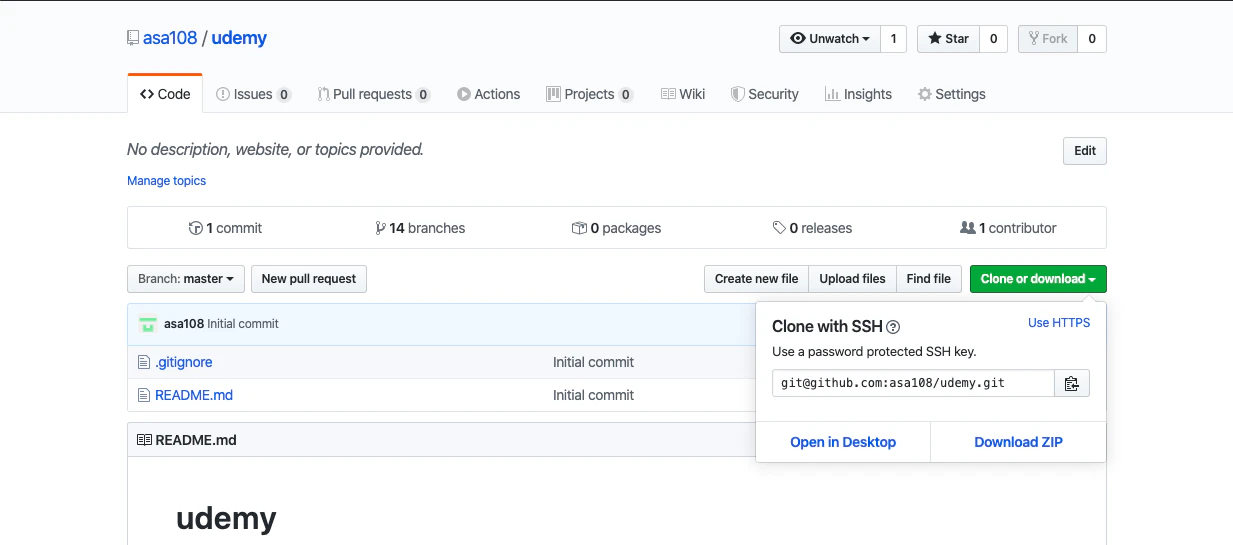Click New pull request button
Image resolution: width=1233 pixels, height=545 pixels.
tap(309, 279)
